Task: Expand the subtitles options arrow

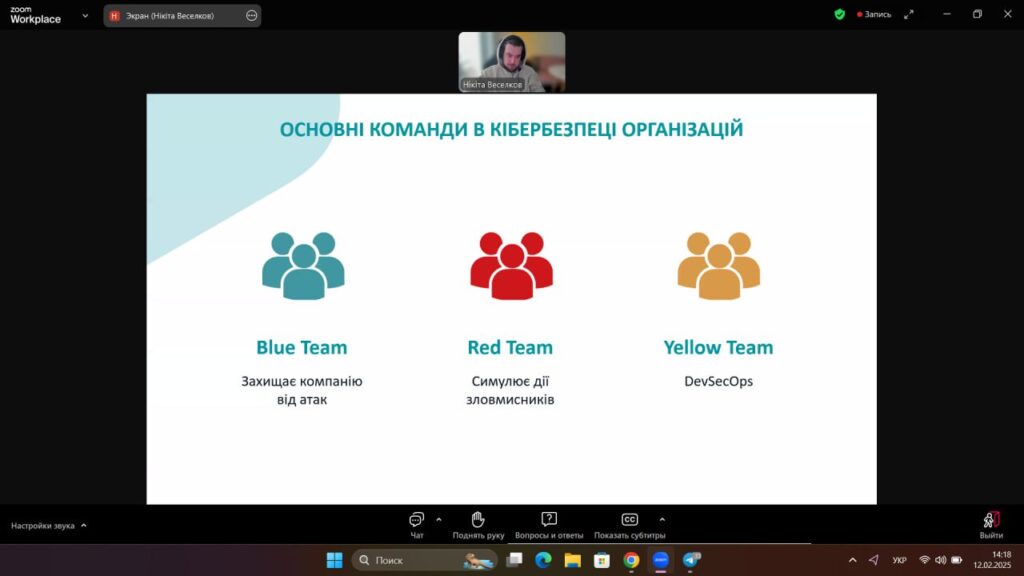Action: [662, 519]
